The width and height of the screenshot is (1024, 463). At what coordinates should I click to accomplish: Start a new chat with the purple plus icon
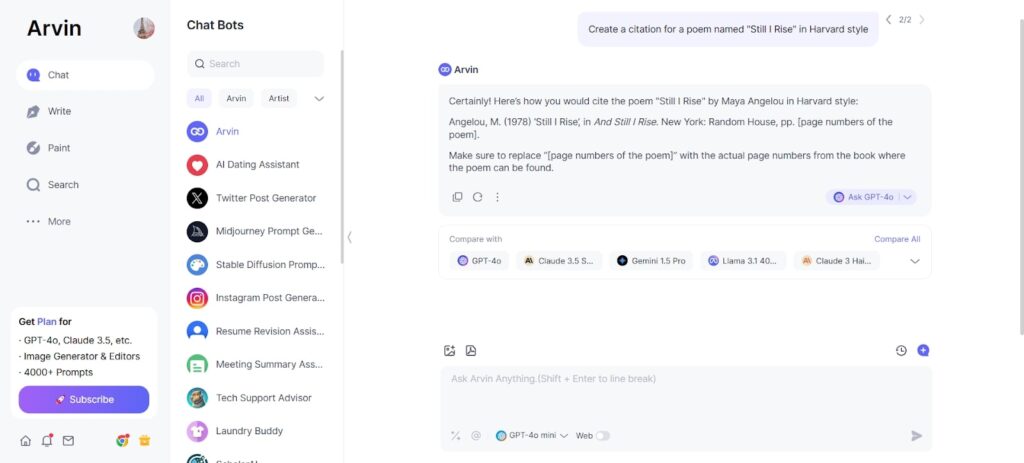point(923,351)
